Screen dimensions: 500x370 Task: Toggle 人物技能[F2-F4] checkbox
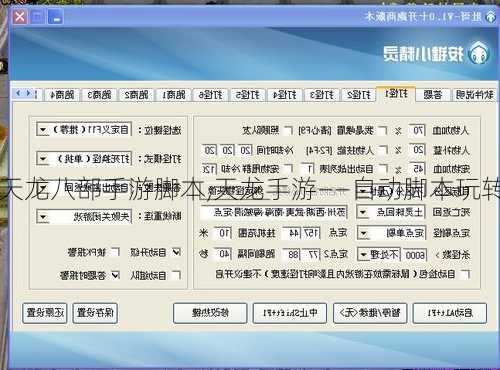point(383,150)
